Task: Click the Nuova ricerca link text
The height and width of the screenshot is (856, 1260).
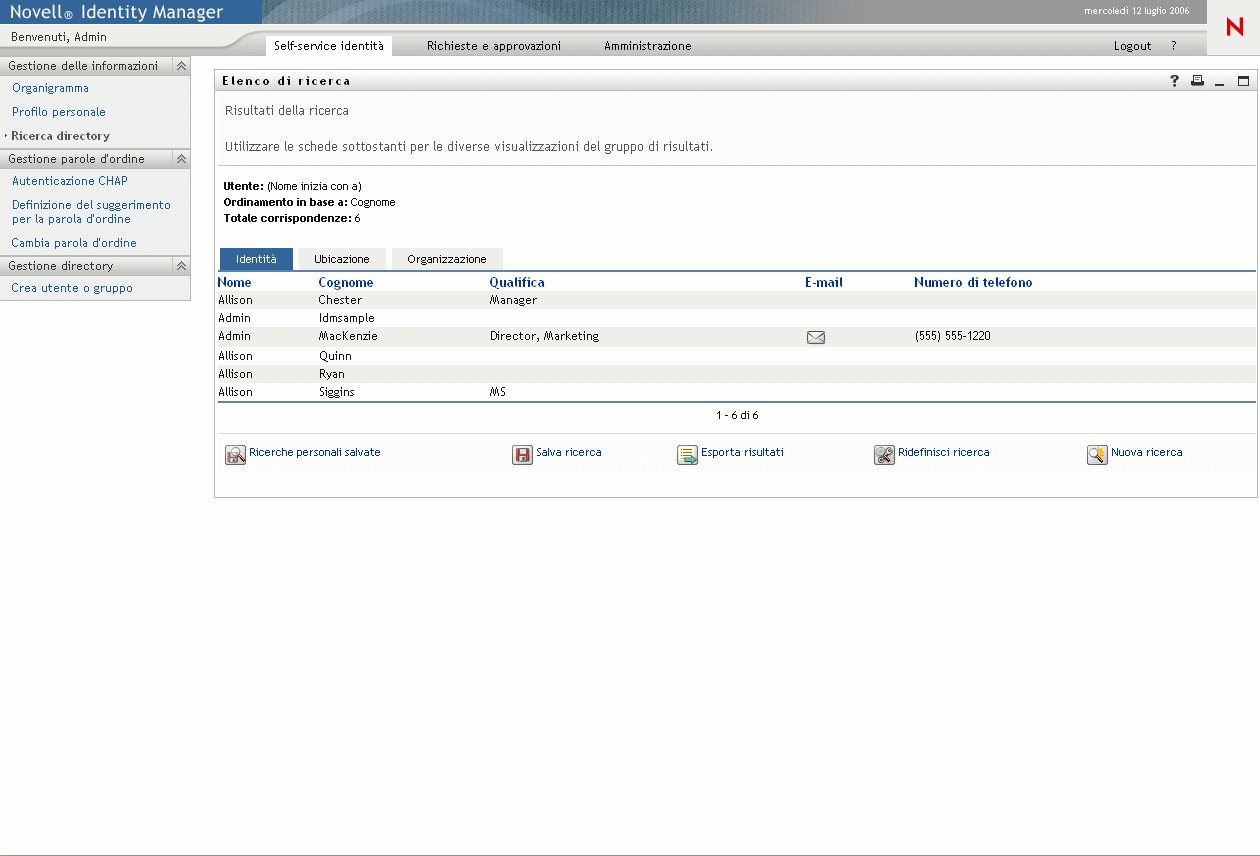Action: (x=1147, y=452)
